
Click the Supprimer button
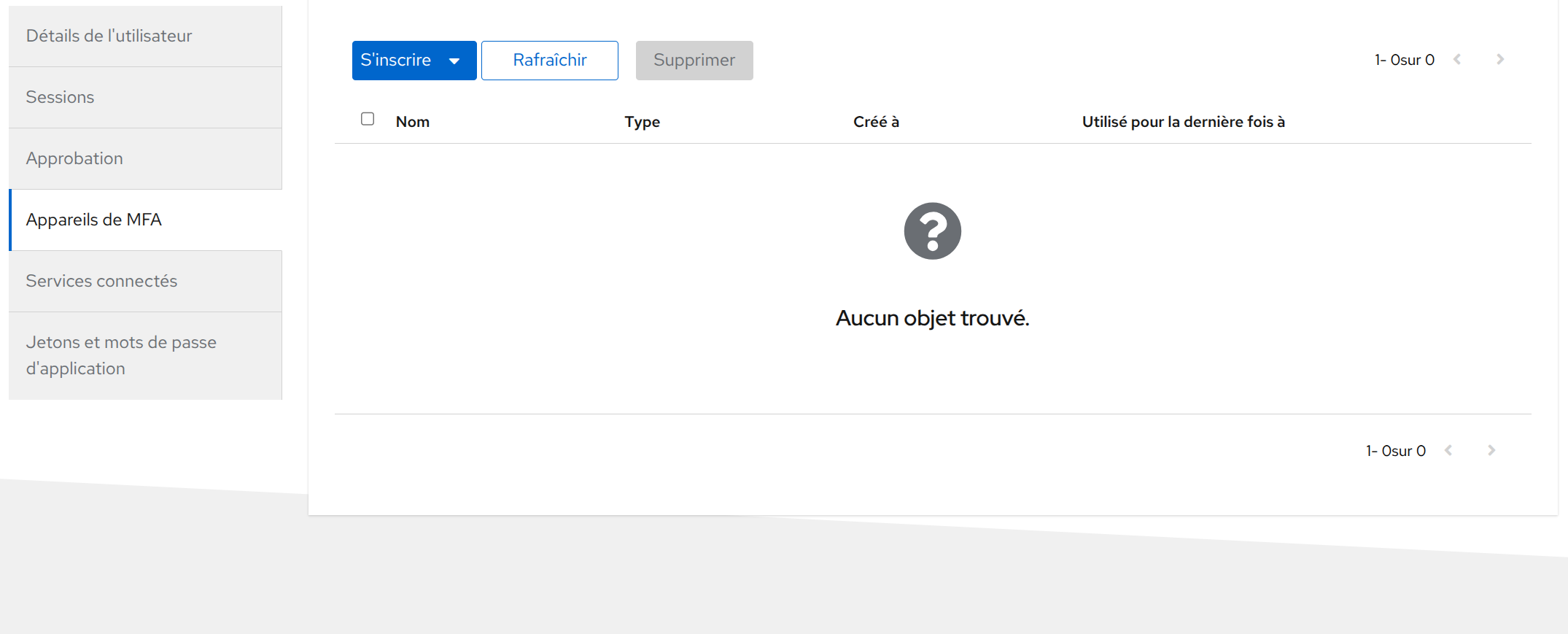[x=694, y=61]
